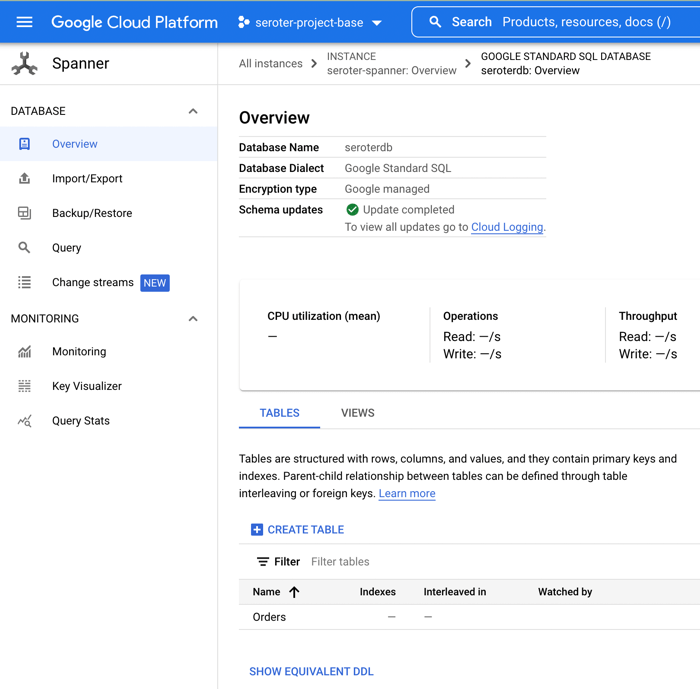Click the Import/Export sidebar icon
Screen dimensions: 700x689
[x=24, y=179]
